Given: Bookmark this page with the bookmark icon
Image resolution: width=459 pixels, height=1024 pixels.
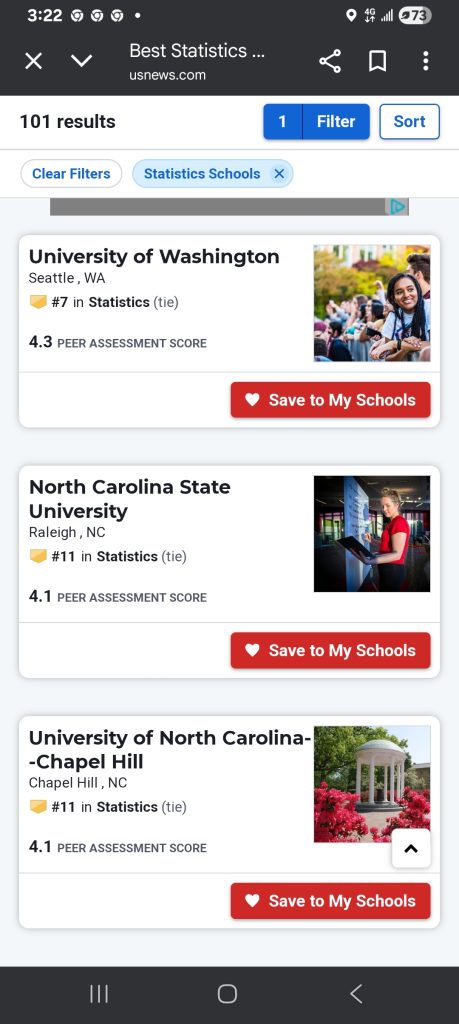Looking at the screenshot, I should pos(377,62).
